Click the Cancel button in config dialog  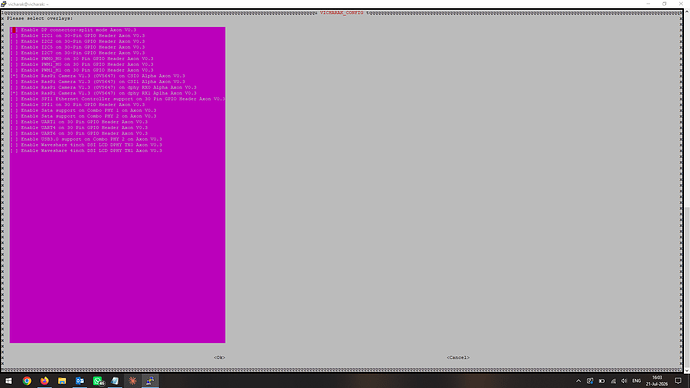pos(458,358)
